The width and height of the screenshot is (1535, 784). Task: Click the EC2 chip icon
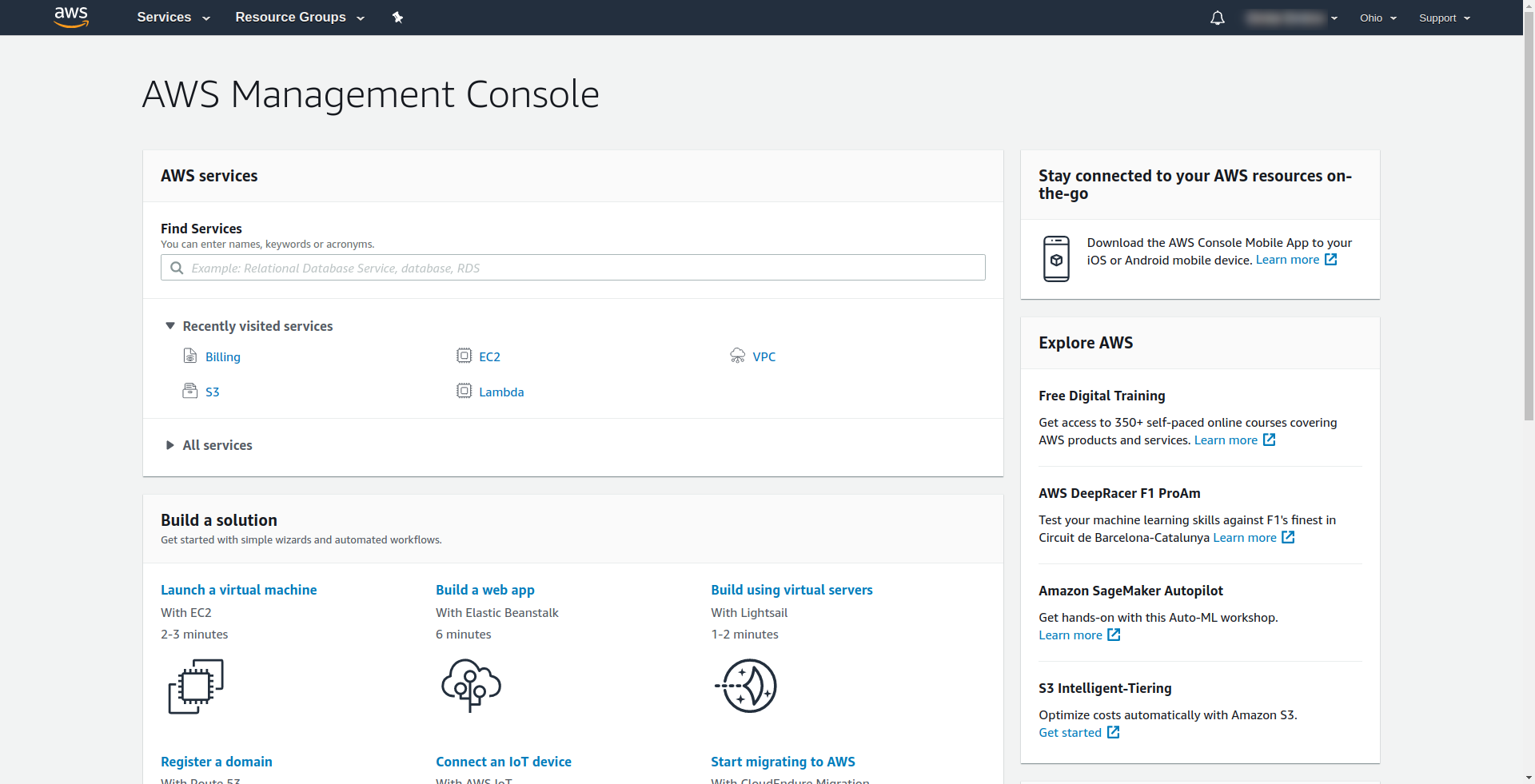tap(464, 356)
